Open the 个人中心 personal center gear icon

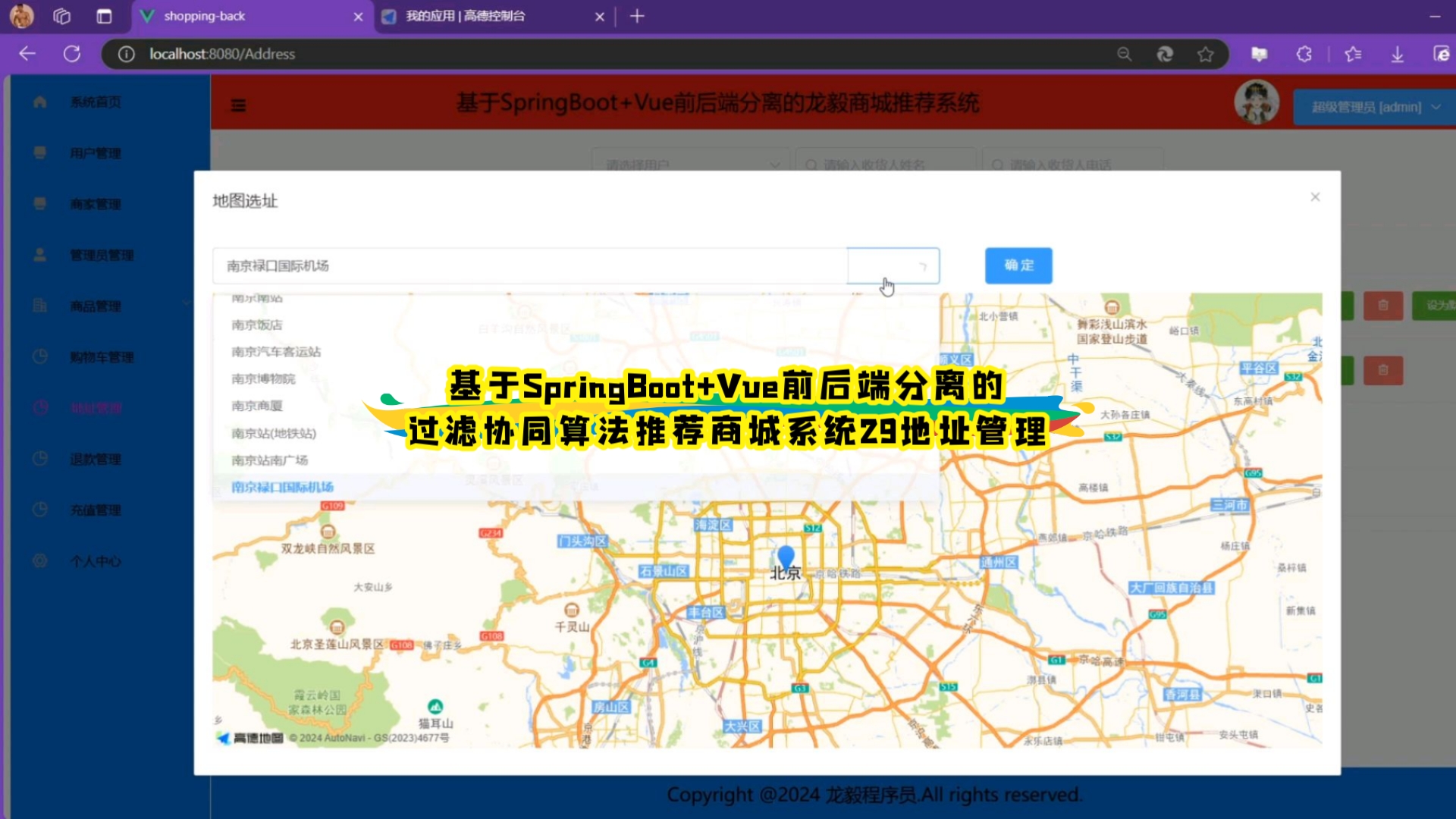click(x=39, y=561)
